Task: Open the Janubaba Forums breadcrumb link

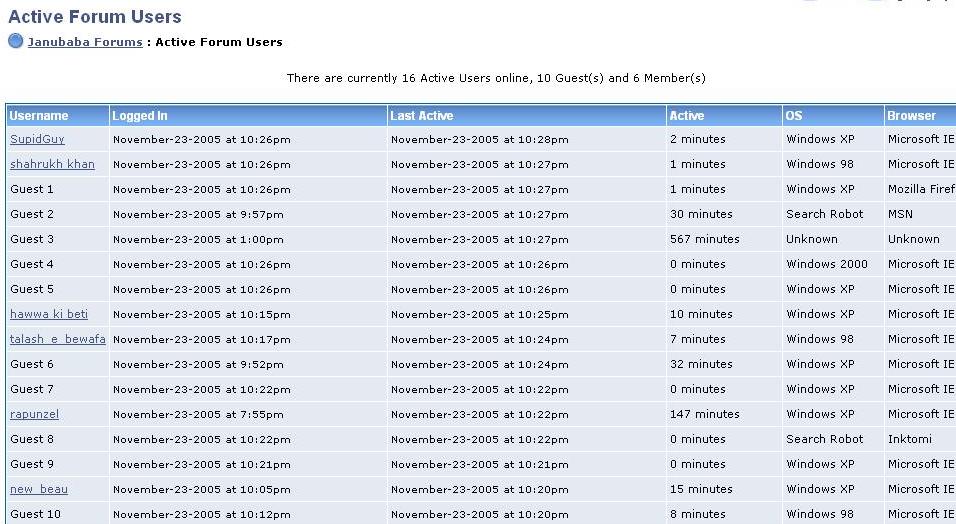Action: (x=85, y=42)
